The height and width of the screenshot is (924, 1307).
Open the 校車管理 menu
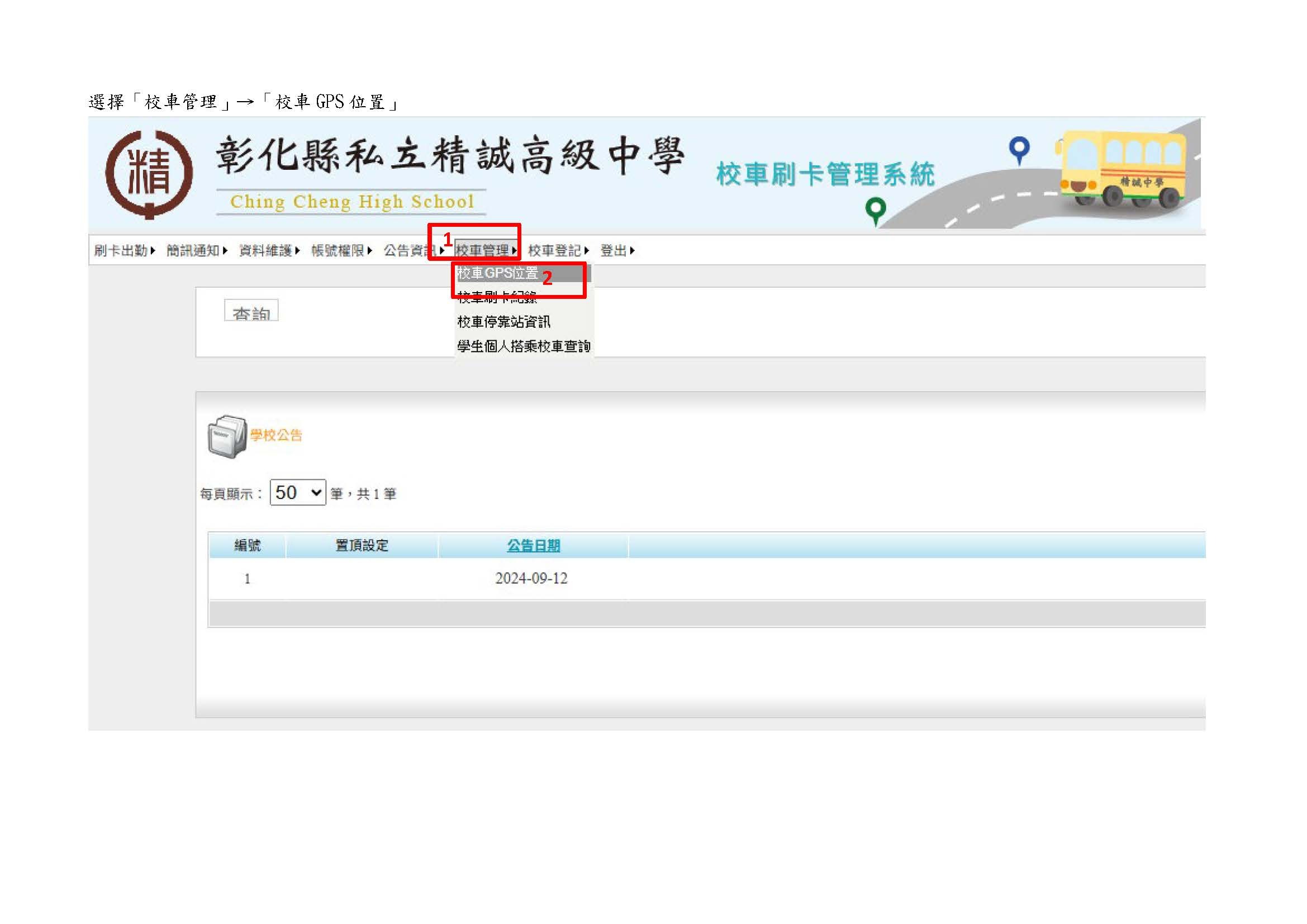point(482,251)
